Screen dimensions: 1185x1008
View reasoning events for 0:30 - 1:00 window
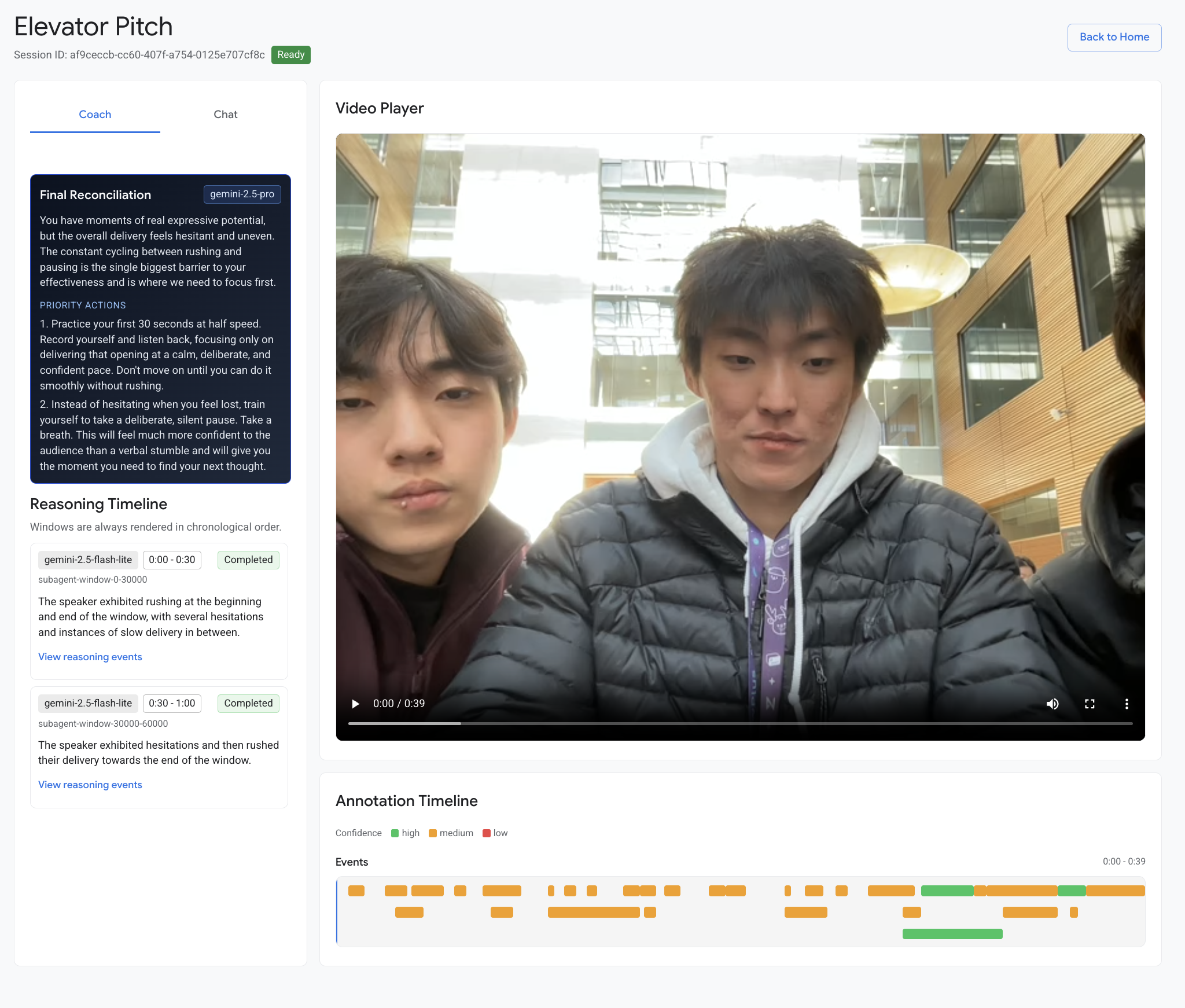[90, 785]
